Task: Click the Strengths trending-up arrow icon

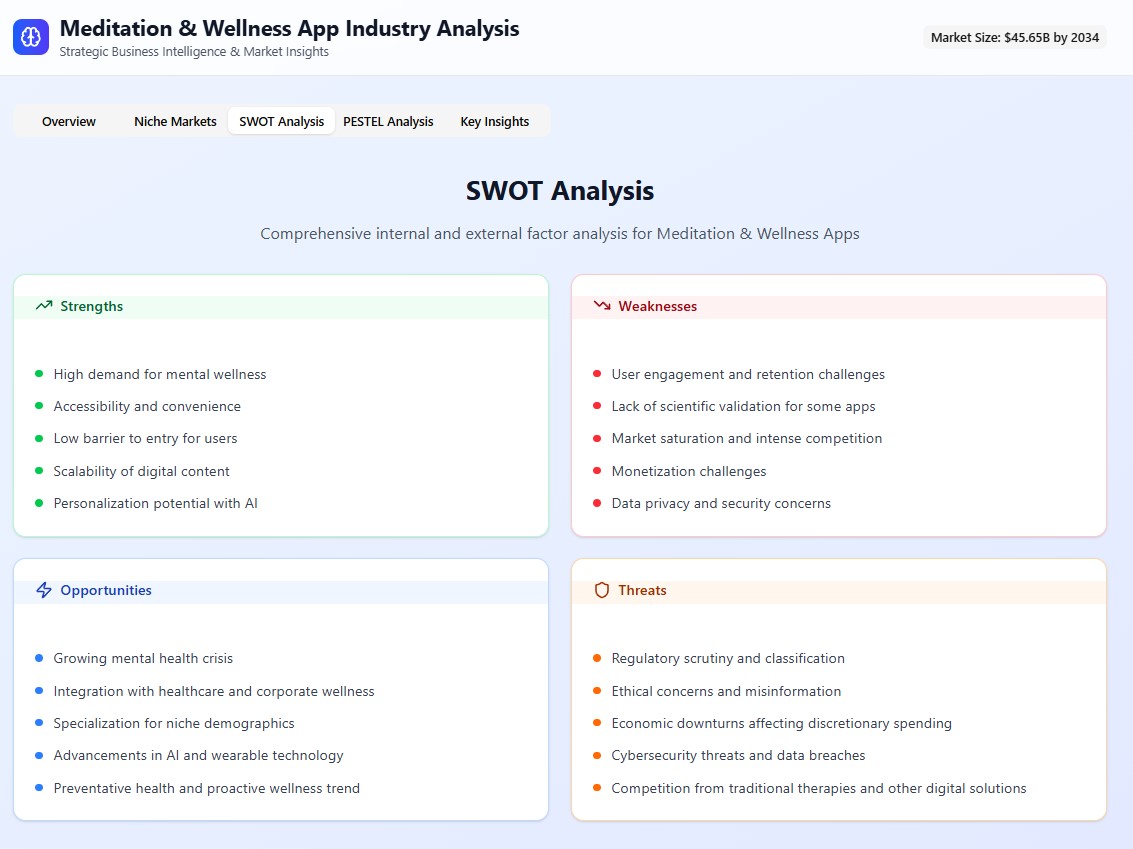Action: coord(43,306)
